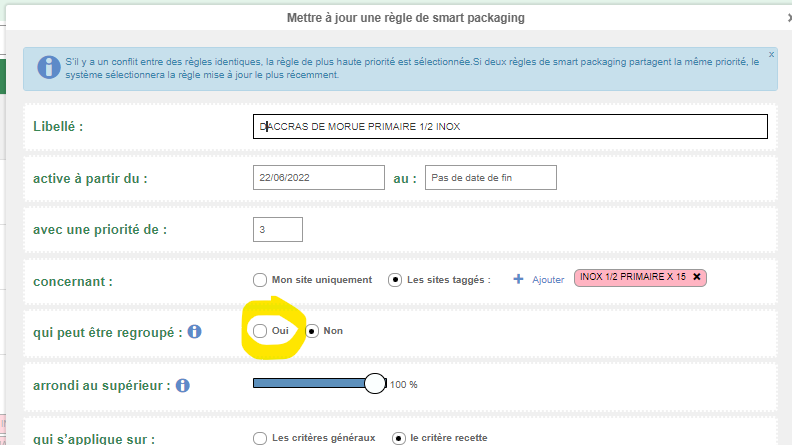792x445 pixels.
Task: Click the INOX 1/2 PRIMAIRE X 15 tag label
Action: pos(633,277)
